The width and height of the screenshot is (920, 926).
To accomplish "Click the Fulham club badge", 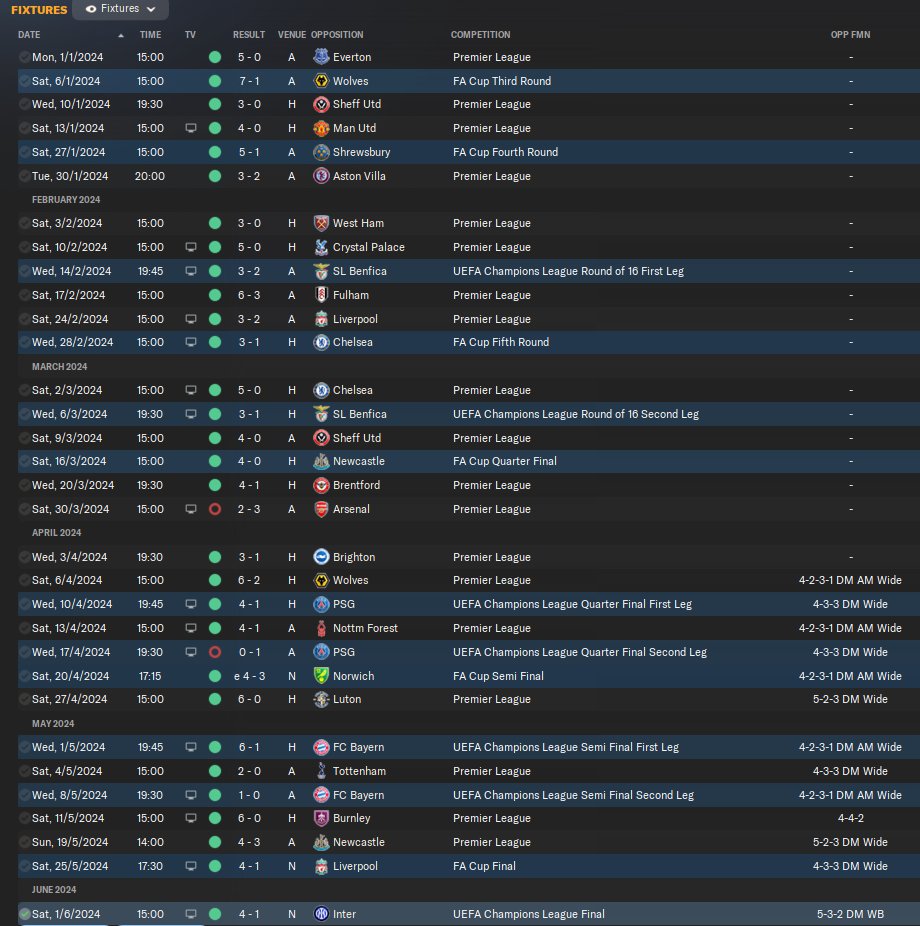I will 321,295.
